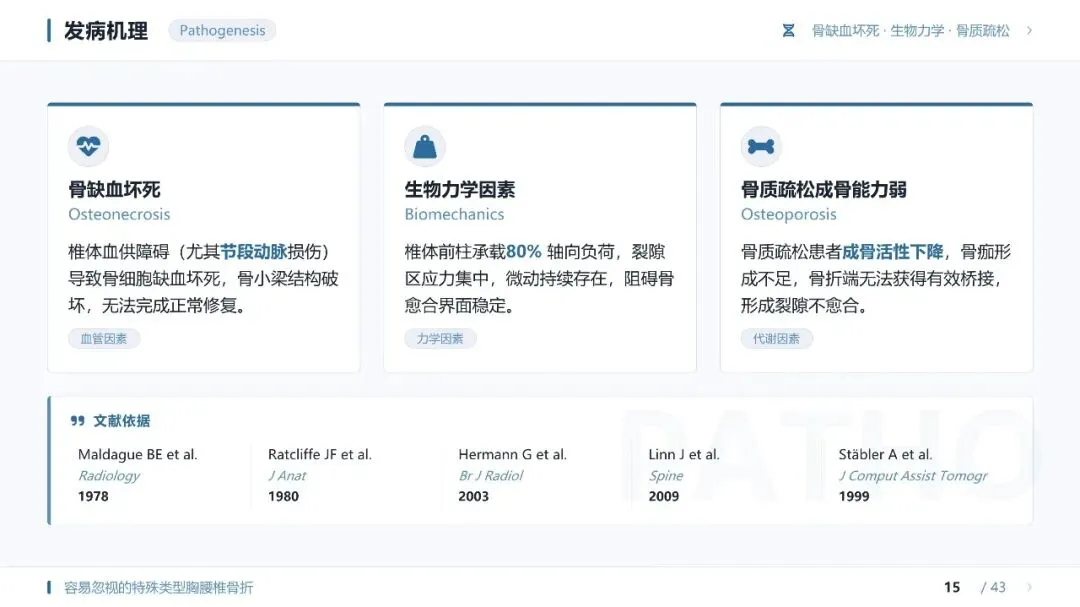
Task: Click the 力学因素 tag
Action: [439, 338]
